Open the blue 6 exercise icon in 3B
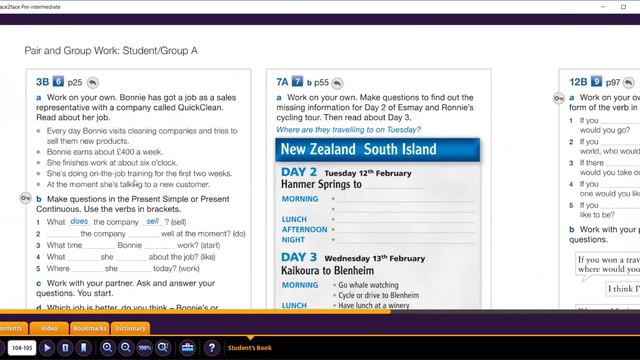Screen dimensions: 640x360 58,82
